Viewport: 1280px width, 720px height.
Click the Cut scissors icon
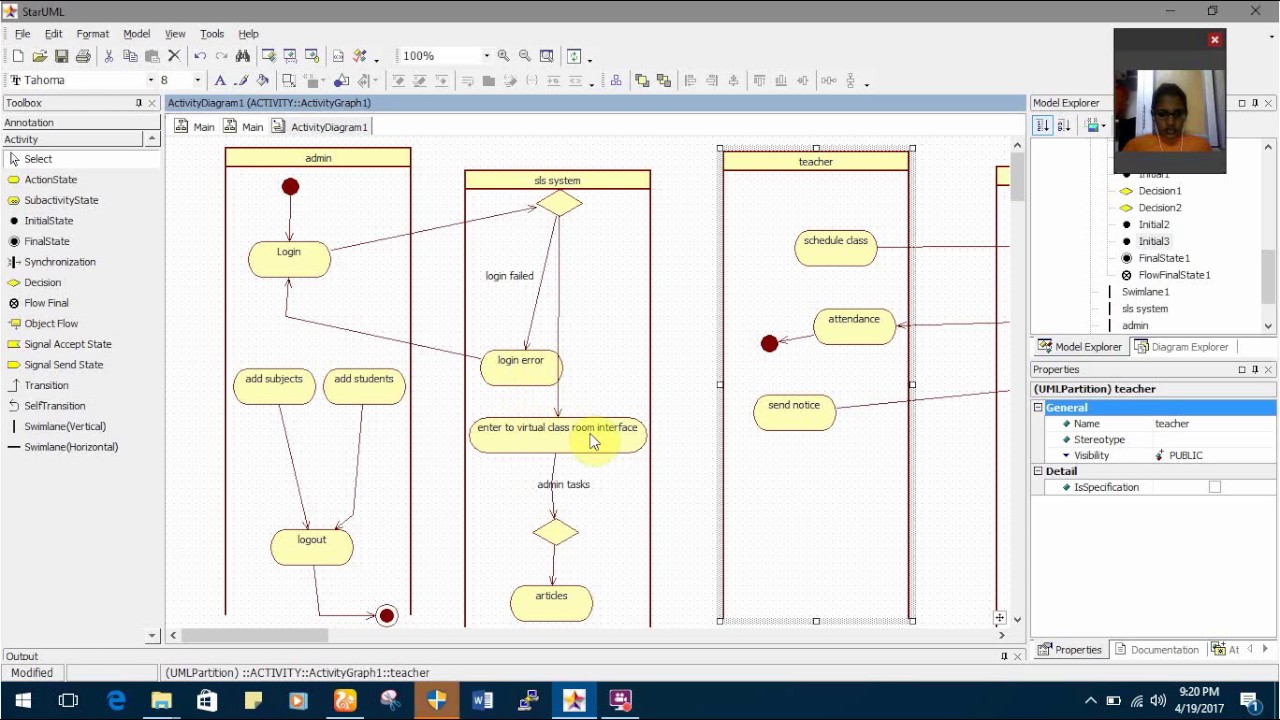click(109, 56)
